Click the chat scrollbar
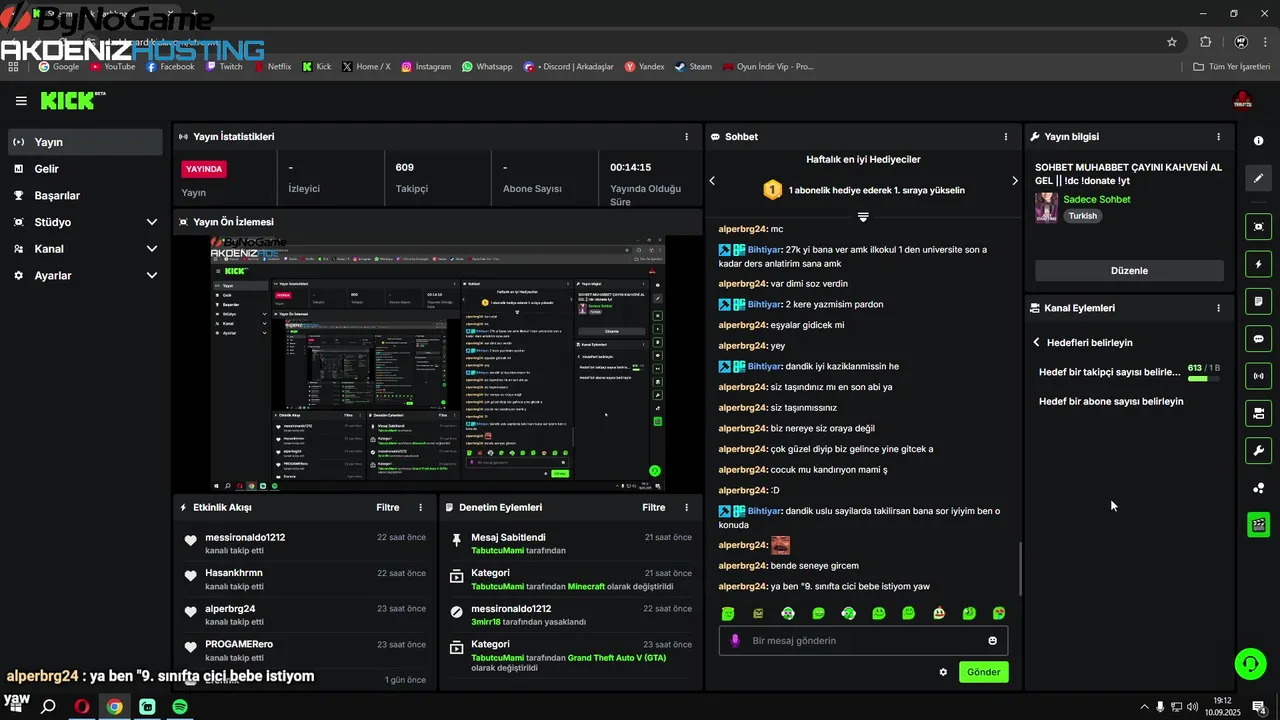This screenshot has height=720, width=1280. tap(1020, 568)
